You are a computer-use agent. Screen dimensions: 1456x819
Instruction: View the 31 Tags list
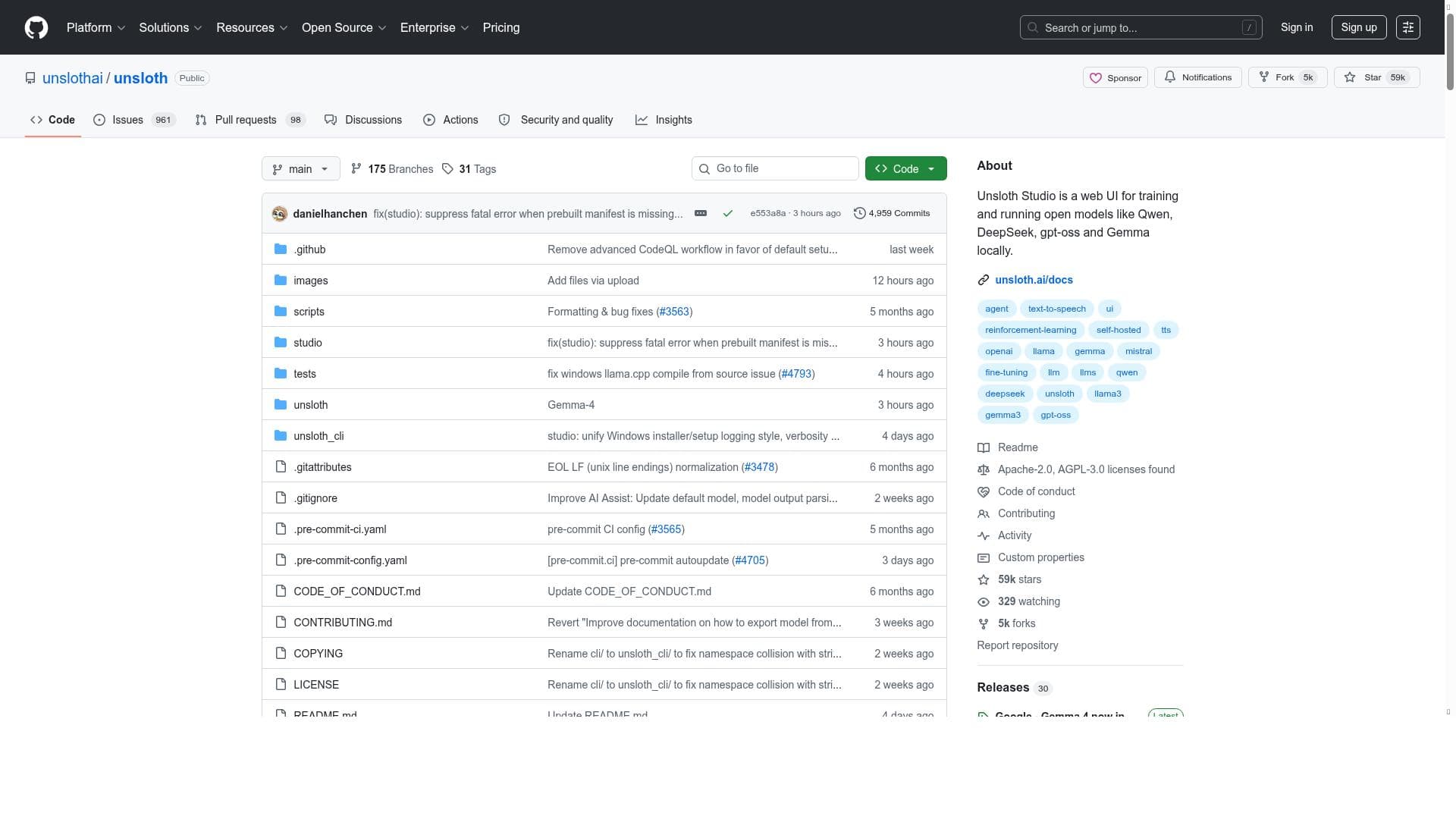click(469, 169)
